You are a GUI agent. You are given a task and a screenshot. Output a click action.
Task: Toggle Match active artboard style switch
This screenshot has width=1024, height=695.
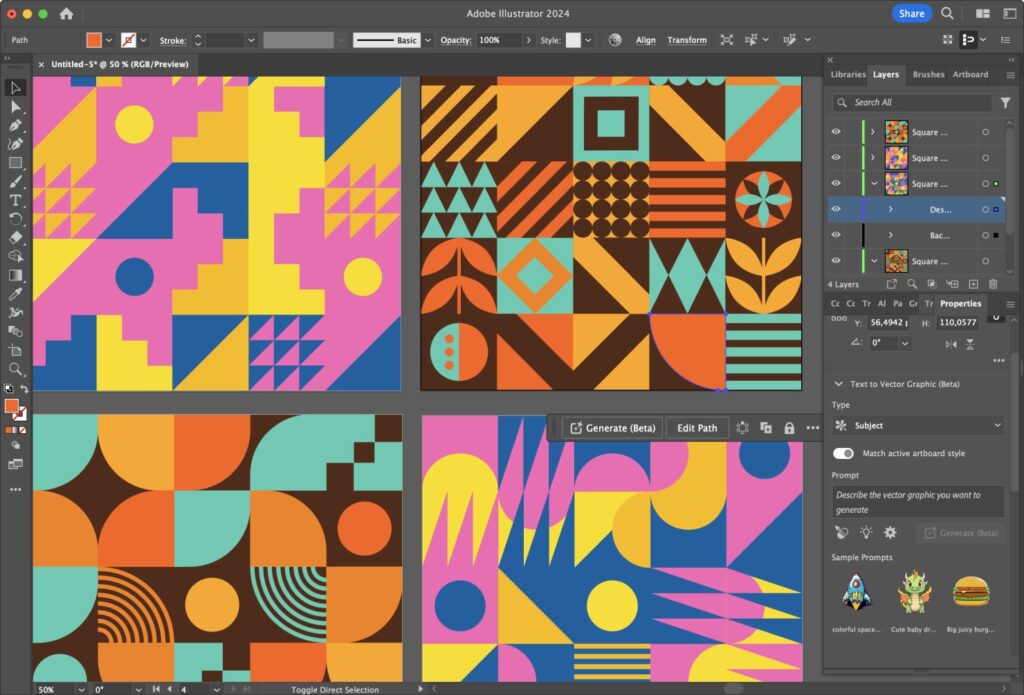click(x=843, y=453)
